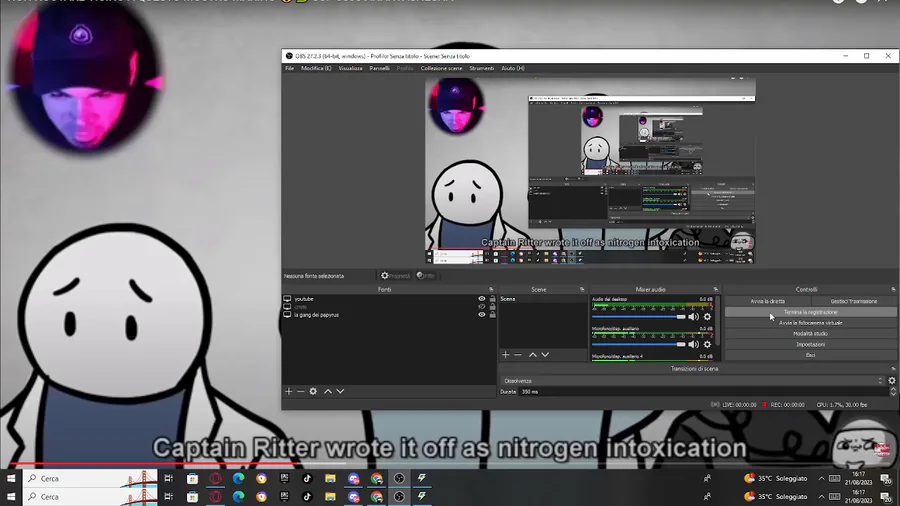Select the youtube source row
The width and height of the screenshot is (900, 506).
tap(389, 299)
